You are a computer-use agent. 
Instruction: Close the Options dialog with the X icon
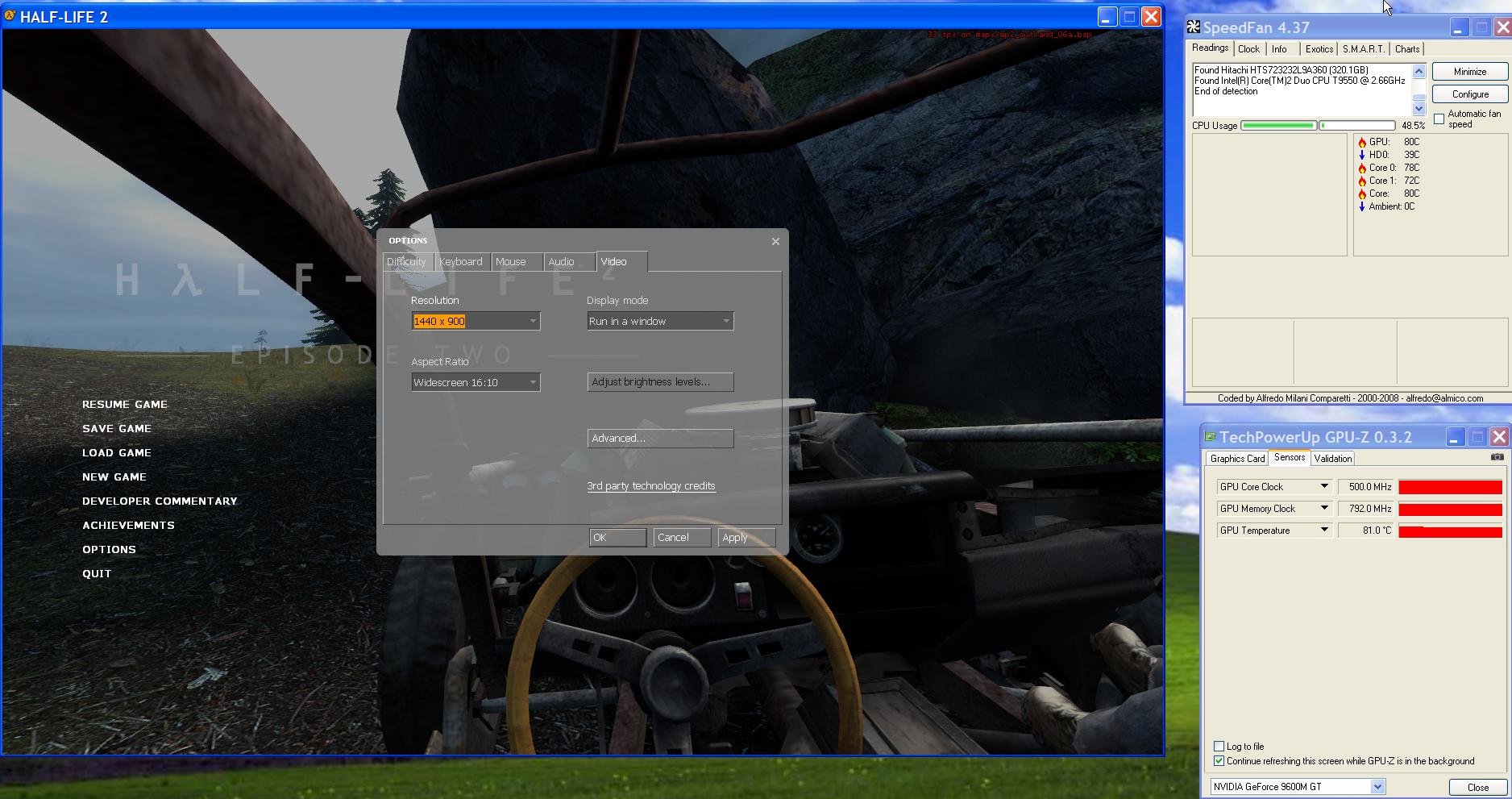[x=775, y=241]
